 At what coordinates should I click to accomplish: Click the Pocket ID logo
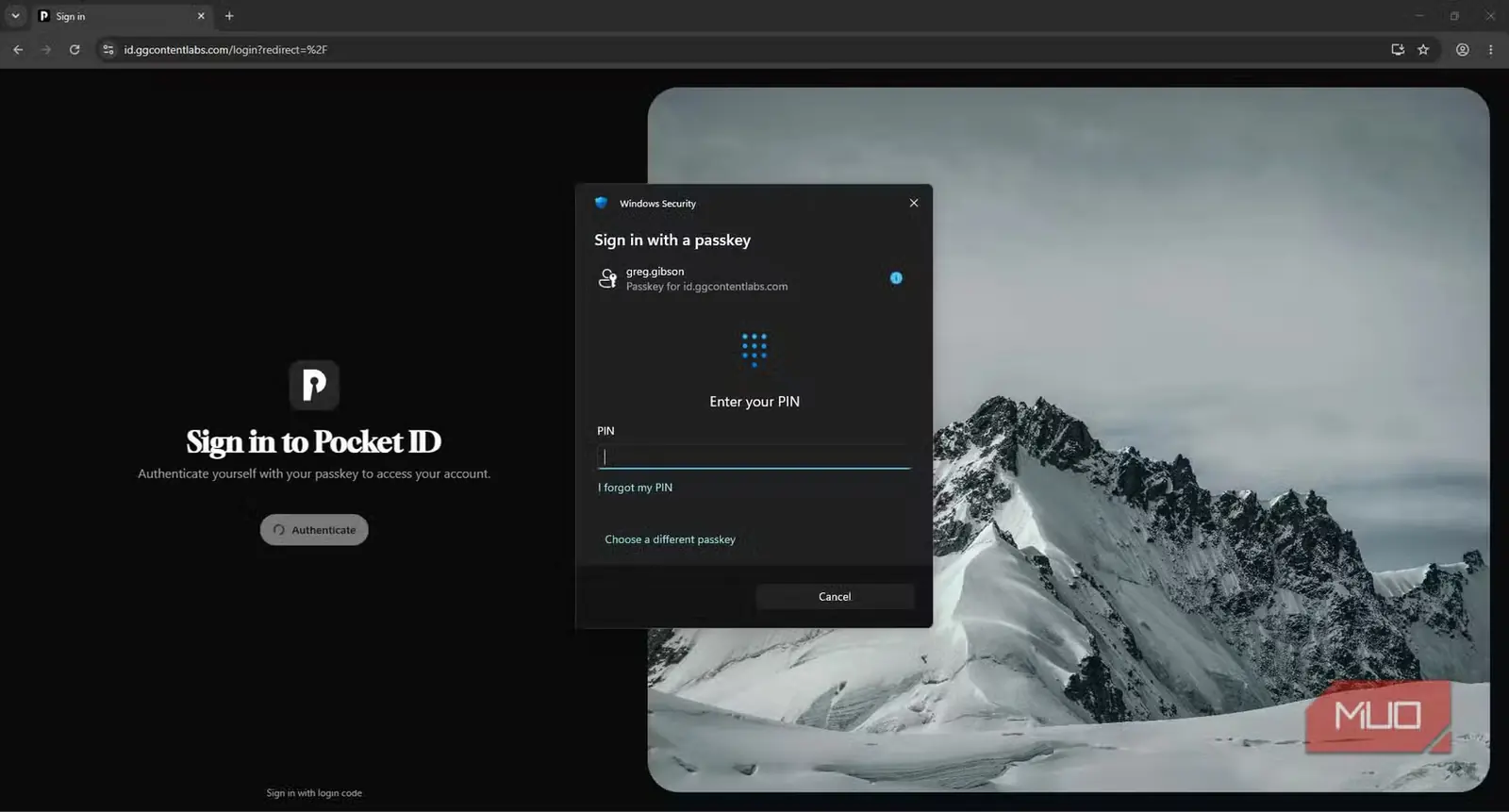[314, 385]
